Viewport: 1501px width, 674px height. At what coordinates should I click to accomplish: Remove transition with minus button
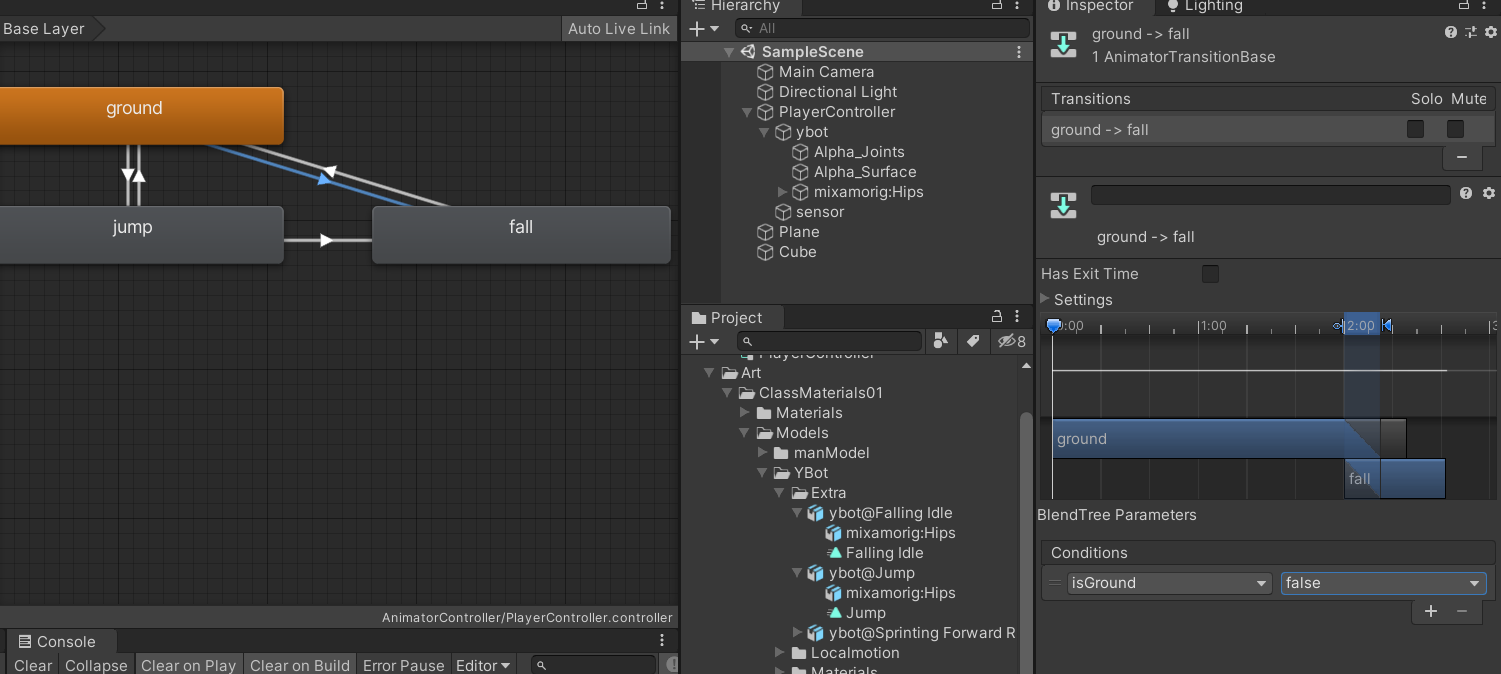[x=1462, y=157]
